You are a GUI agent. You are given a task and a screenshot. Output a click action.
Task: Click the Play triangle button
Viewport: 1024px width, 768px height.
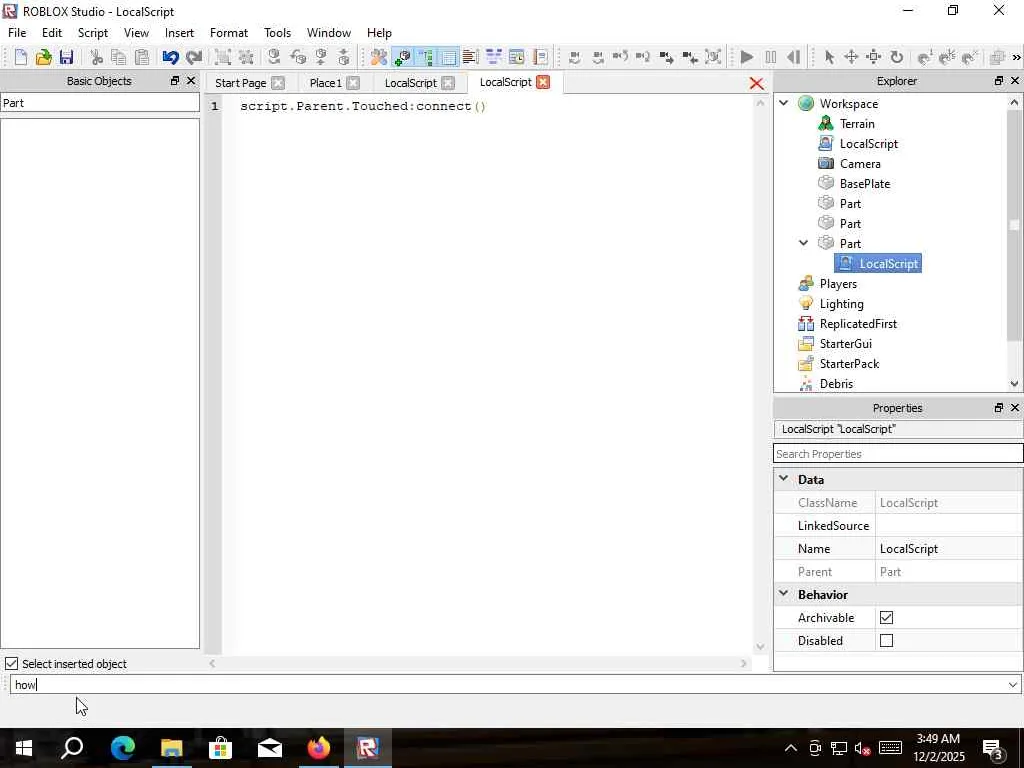click(747, 57)
